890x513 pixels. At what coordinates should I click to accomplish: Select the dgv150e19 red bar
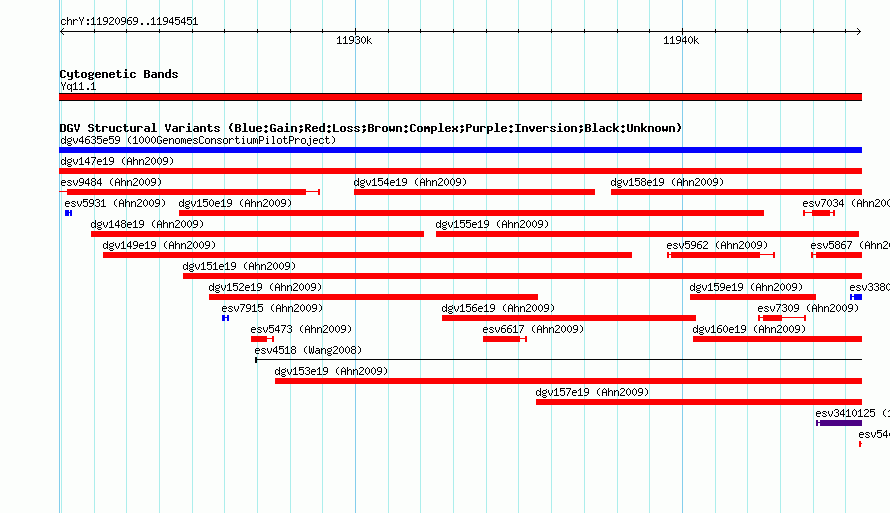pos(471,213)
